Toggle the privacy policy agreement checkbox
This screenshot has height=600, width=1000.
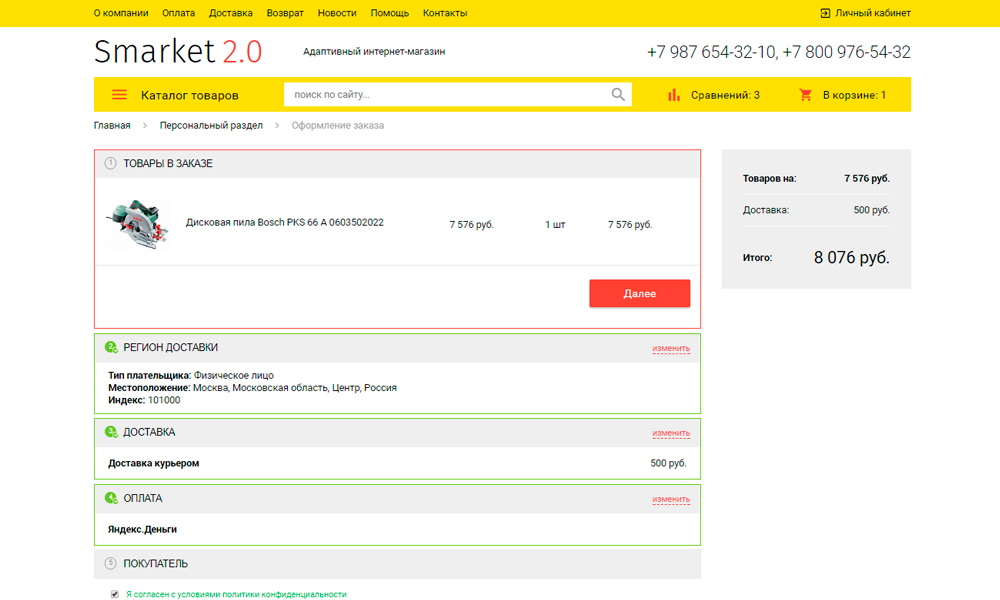[x=114, y=594]
